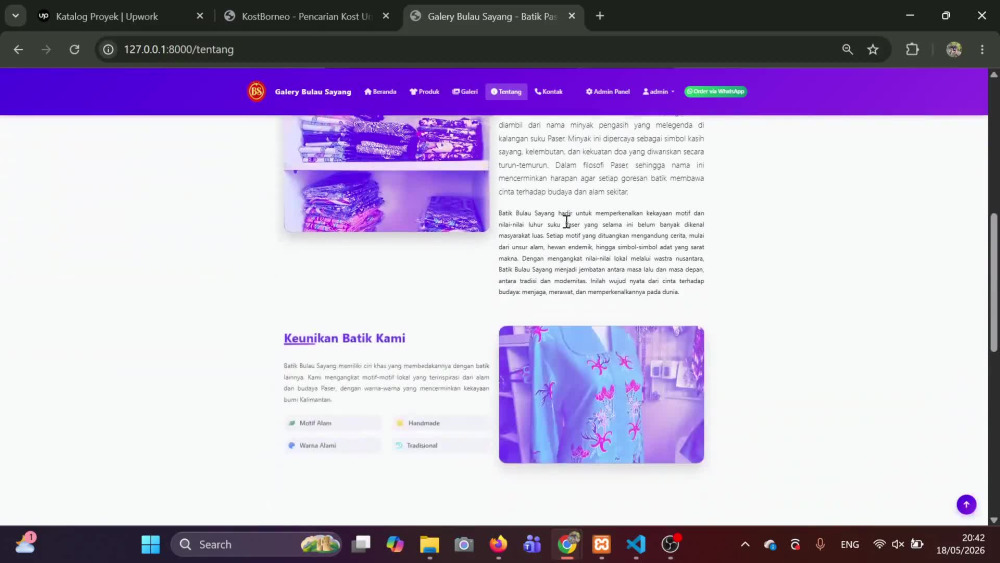
Task: Select the active Tentang nav item
Action: tap(506, 92)
